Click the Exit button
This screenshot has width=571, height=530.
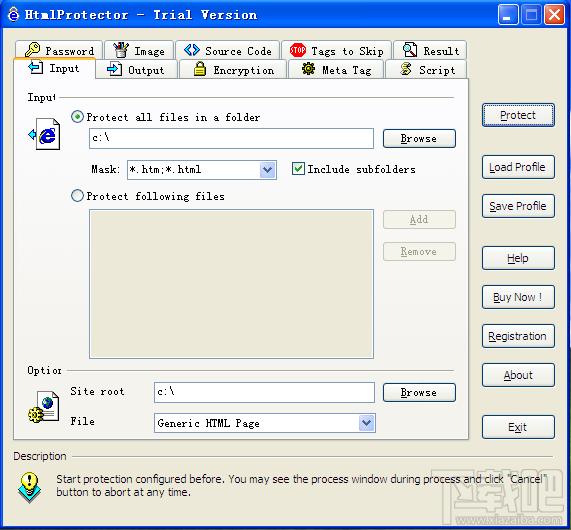(x=518, y=427)
